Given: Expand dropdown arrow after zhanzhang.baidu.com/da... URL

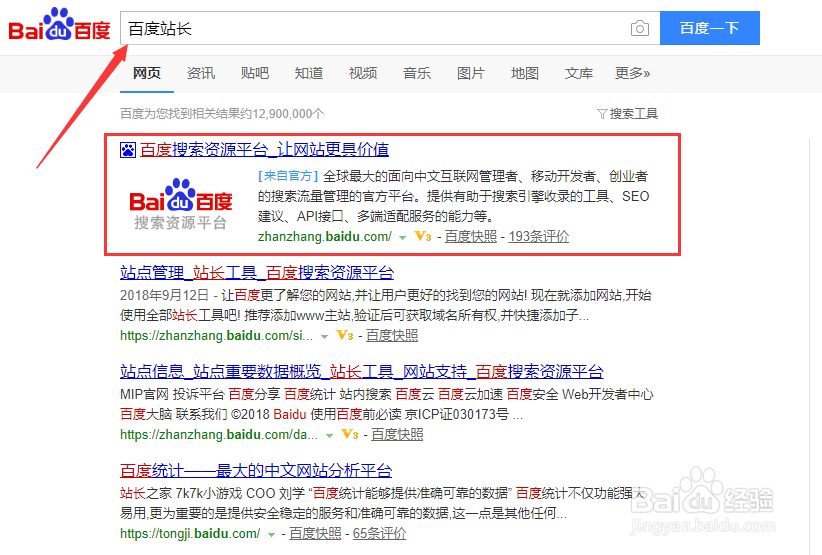Looking at the screenshot, I should coord(329,436).
